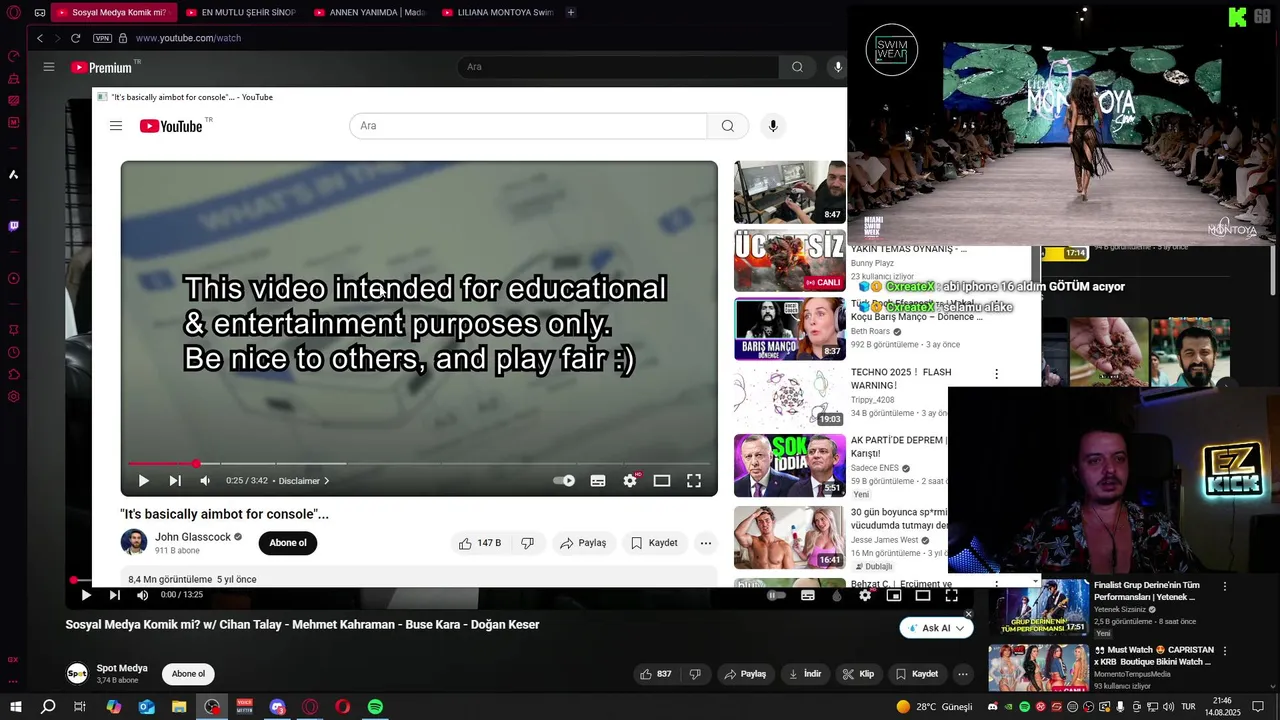
Task: Open Discord from the taskbar
Action: tap(277, 707)
